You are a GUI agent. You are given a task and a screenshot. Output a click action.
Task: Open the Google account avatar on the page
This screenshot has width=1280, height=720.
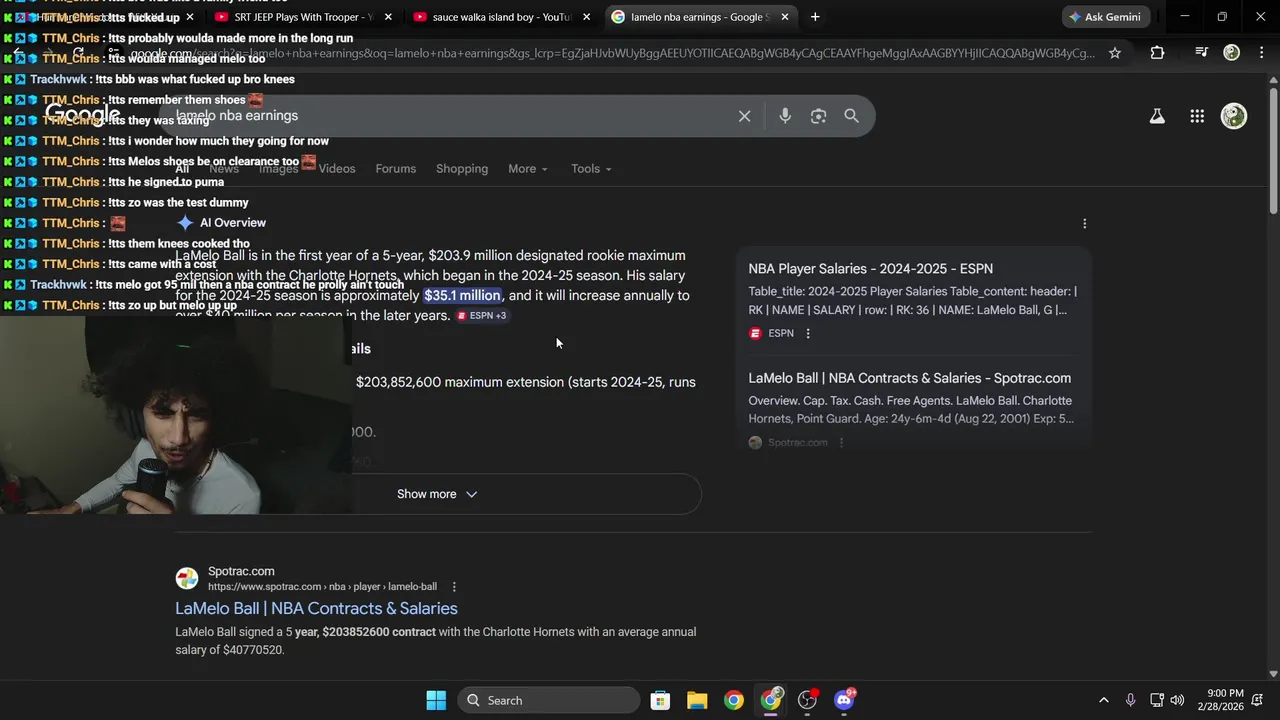tap(1234, 116)
